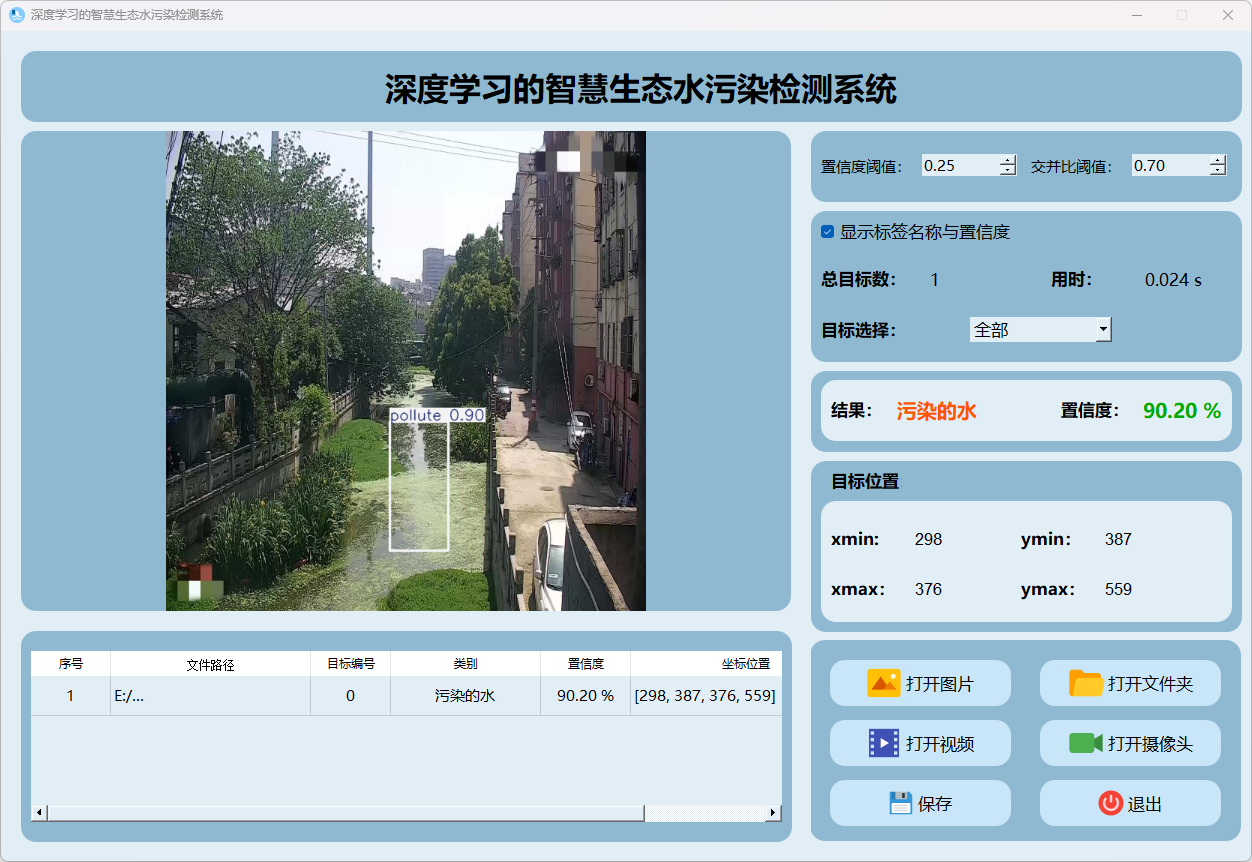Click the detected pollute box in image
This screenshot has height=862, width=1252.
[419, 480]
